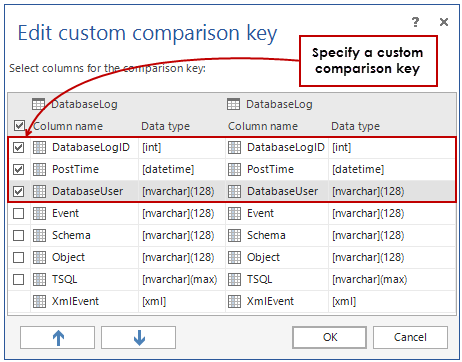Uncheck the PostTime checkbox
The width and height of the screenshot is (462, 362).
click(18, 169)
